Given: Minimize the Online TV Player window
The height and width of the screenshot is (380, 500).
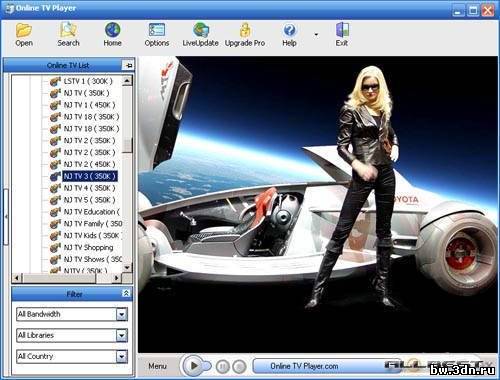Looking at the screenshot, I should pos(458,10).
